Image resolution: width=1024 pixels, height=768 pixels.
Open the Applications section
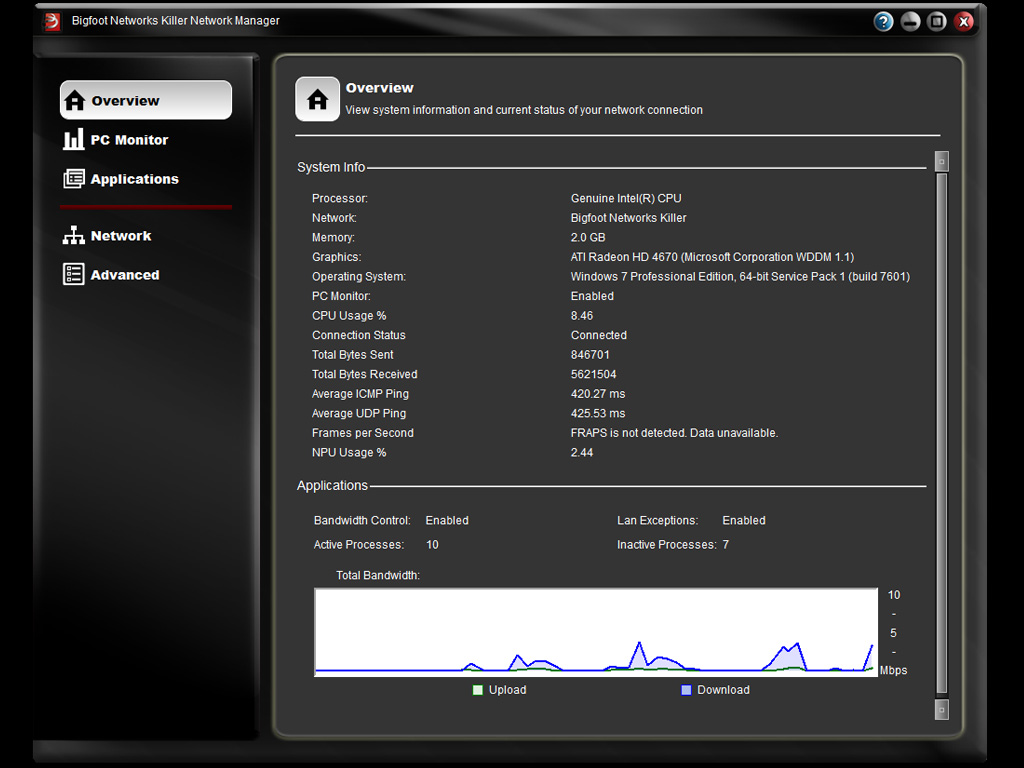coord(121,178)
